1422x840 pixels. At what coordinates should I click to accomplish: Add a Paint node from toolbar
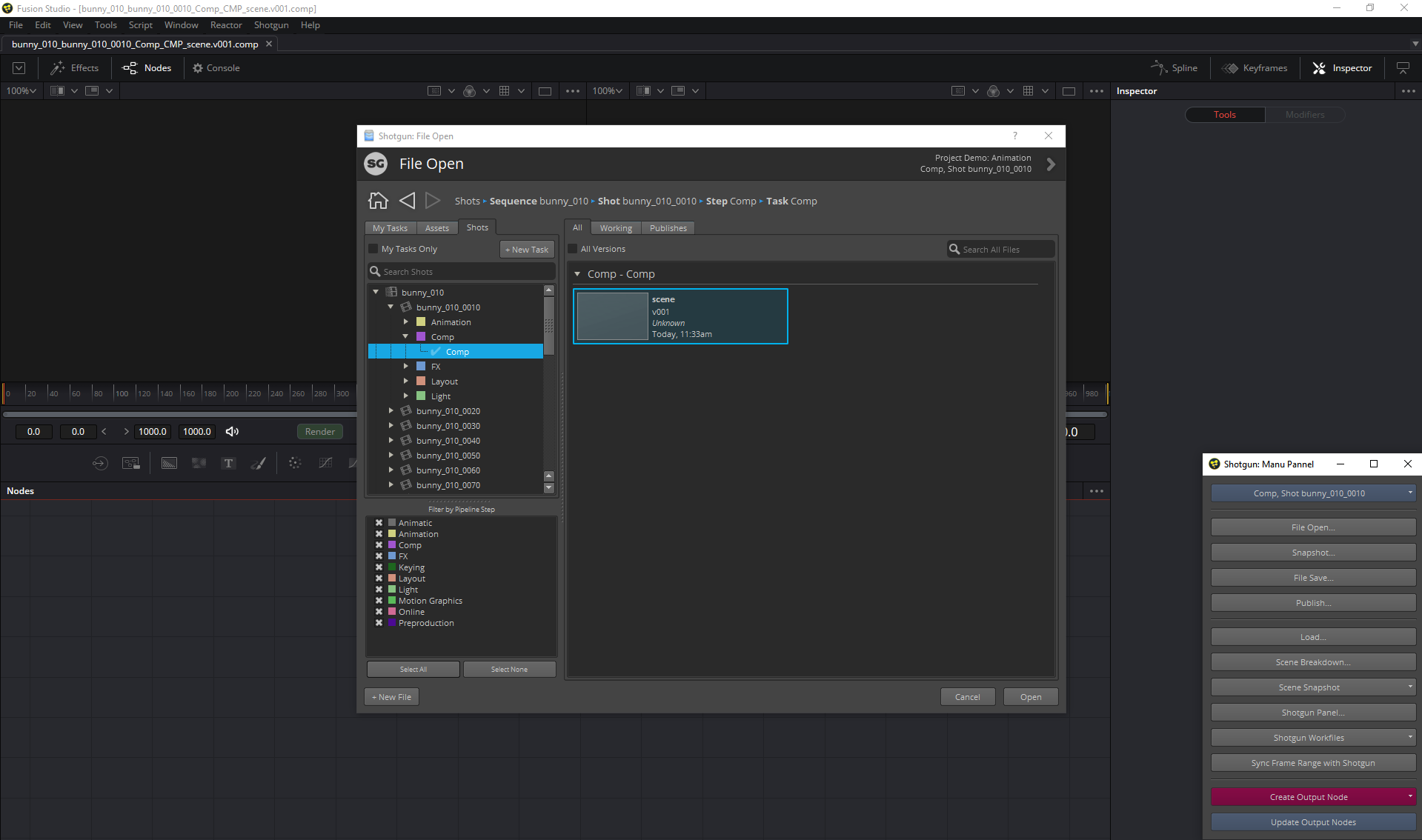point(258,463)
